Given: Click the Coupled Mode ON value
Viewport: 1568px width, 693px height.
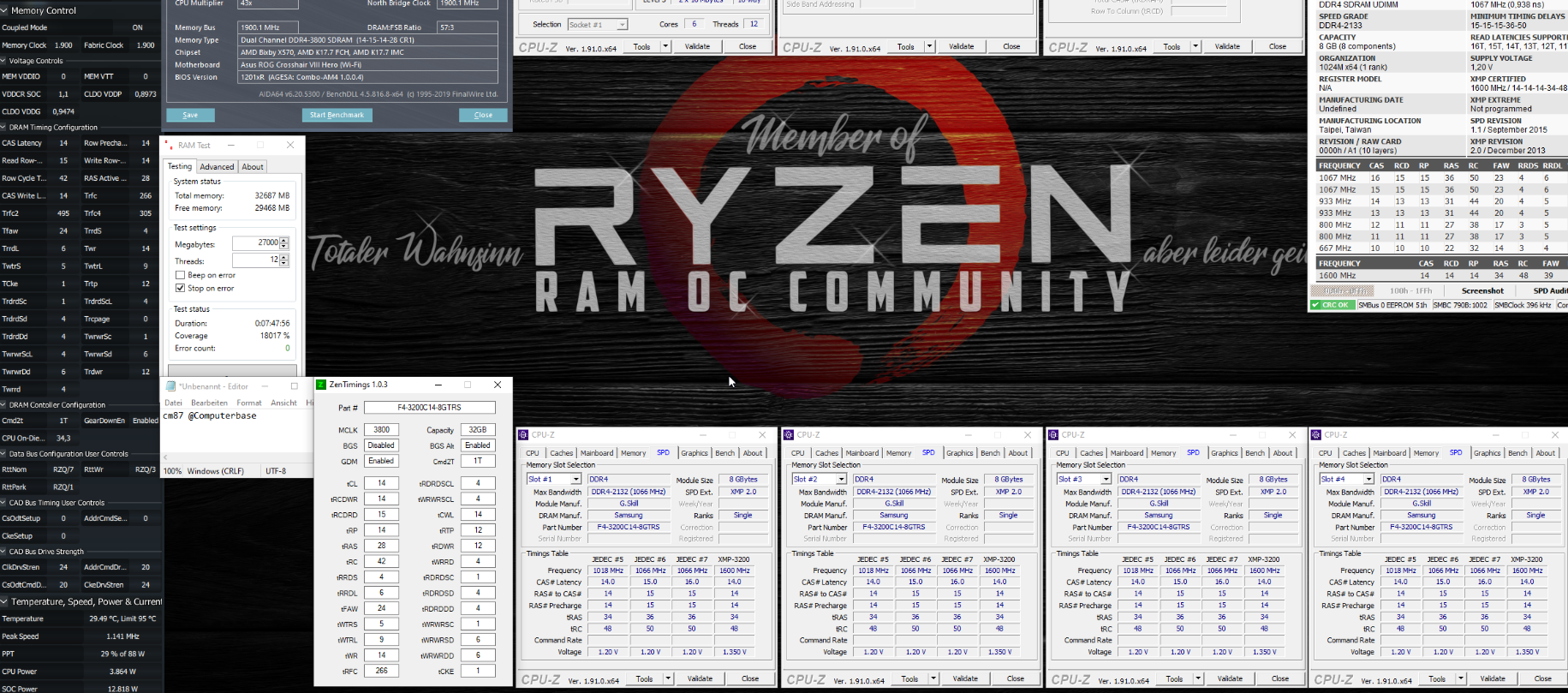Looking at the screenshot, I should pyautogui.click(x=137, y=27).
